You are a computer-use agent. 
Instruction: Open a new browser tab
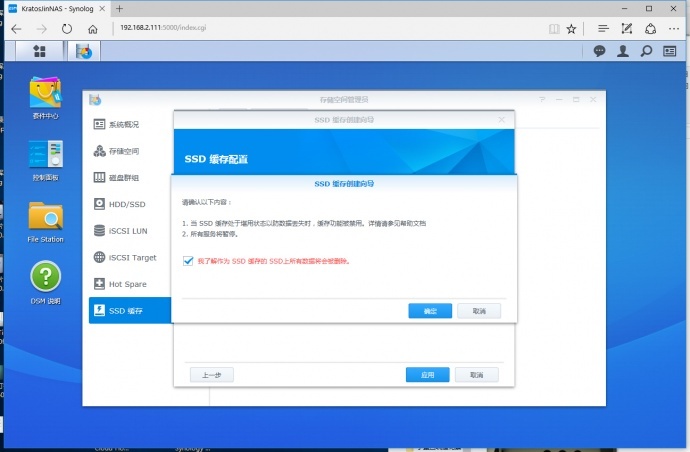[x=119, y=8]
